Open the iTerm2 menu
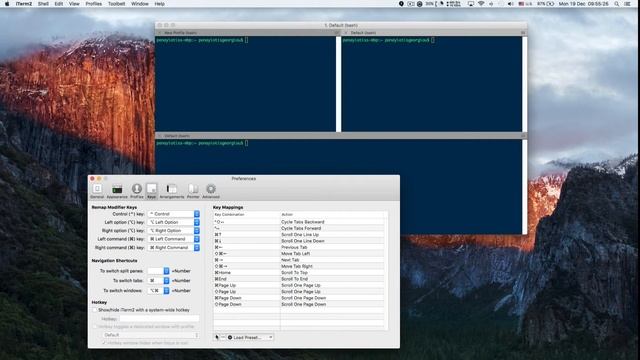Screen dimensions: 640x360 24,4
